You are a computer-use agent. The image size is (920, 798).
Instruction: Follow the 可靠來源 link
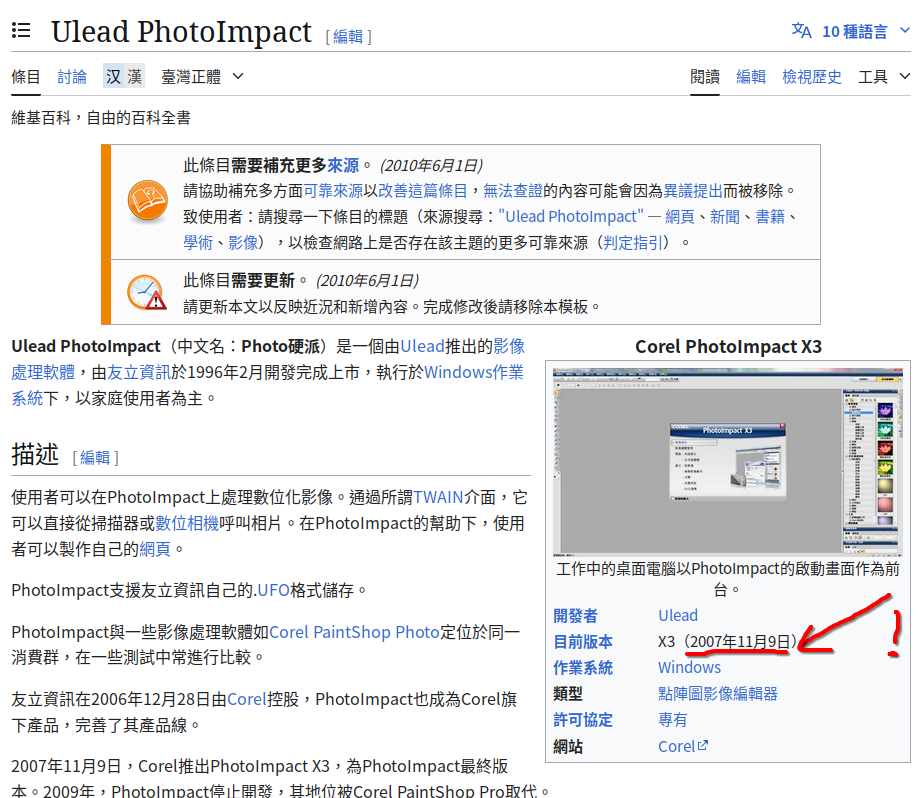(x=333, y=191)
